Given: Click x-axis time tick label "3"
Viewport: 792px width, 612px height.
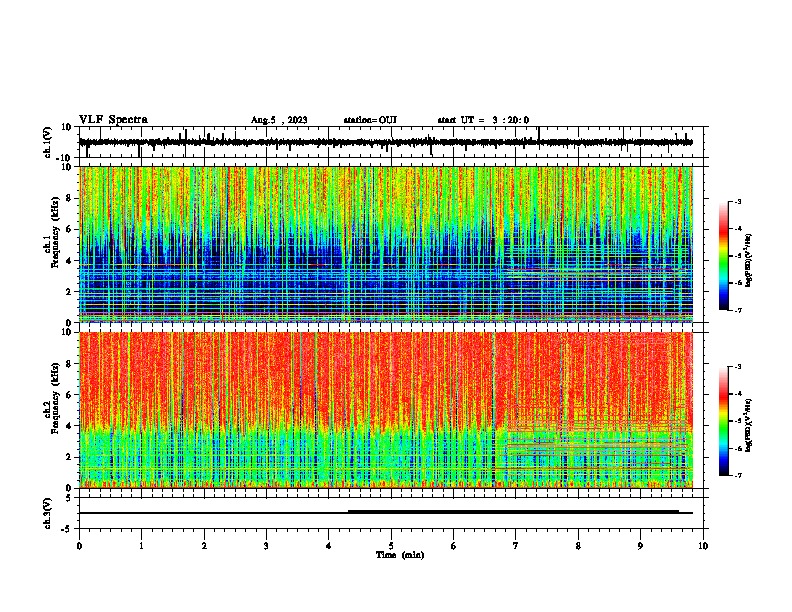Looking at the screenshot, I should tap(266, 546).
